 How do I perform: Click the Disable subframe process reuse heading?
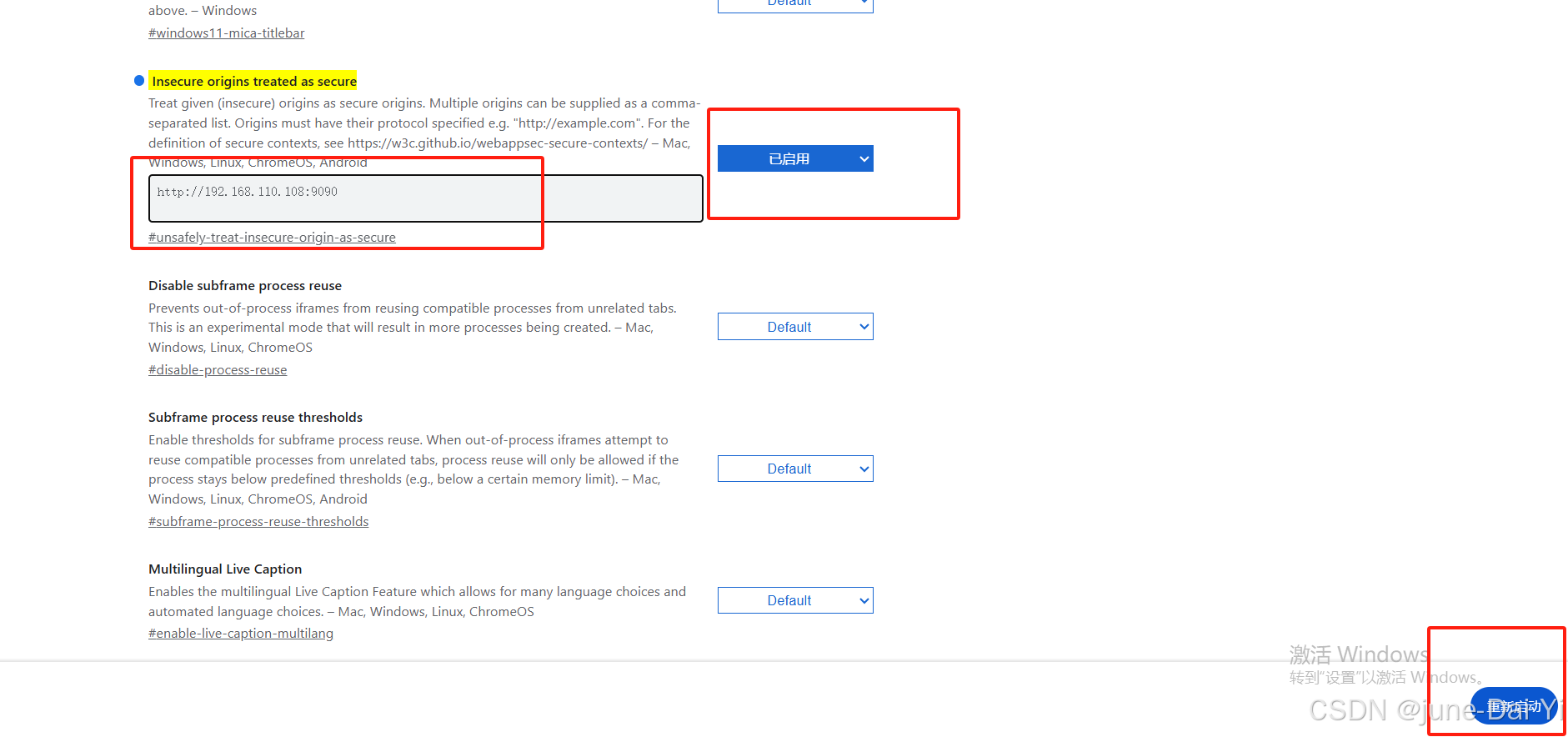click(x=245, y=286)
